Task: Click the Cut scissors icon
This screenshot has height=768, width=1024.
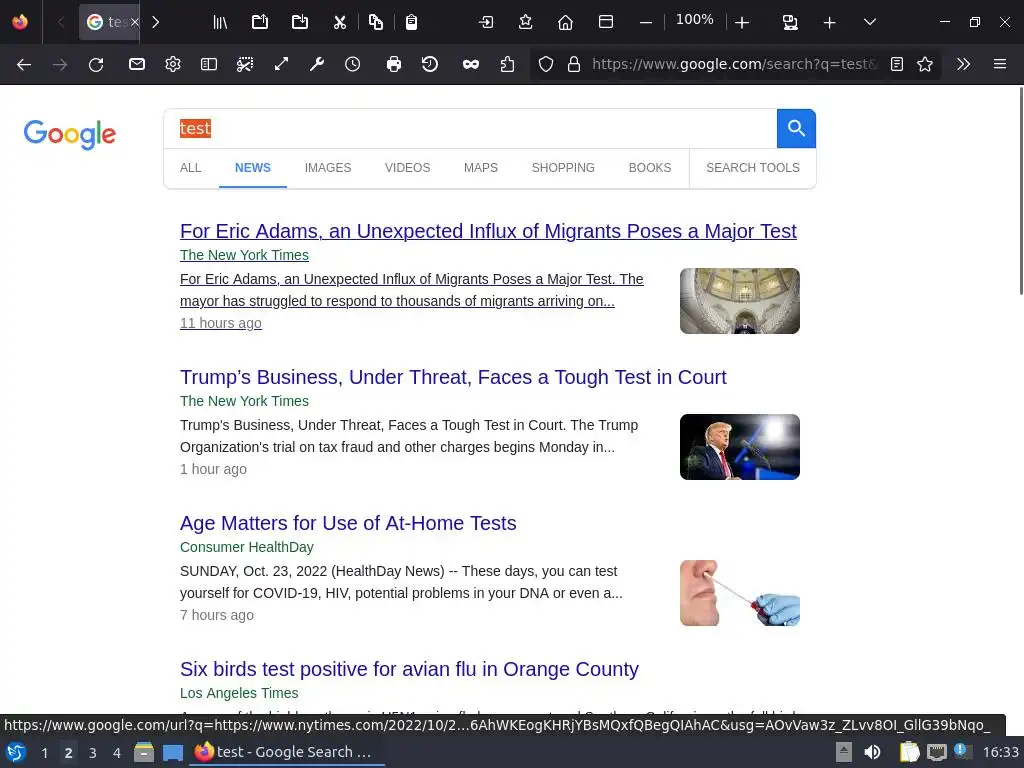Action: coord(340,22)
